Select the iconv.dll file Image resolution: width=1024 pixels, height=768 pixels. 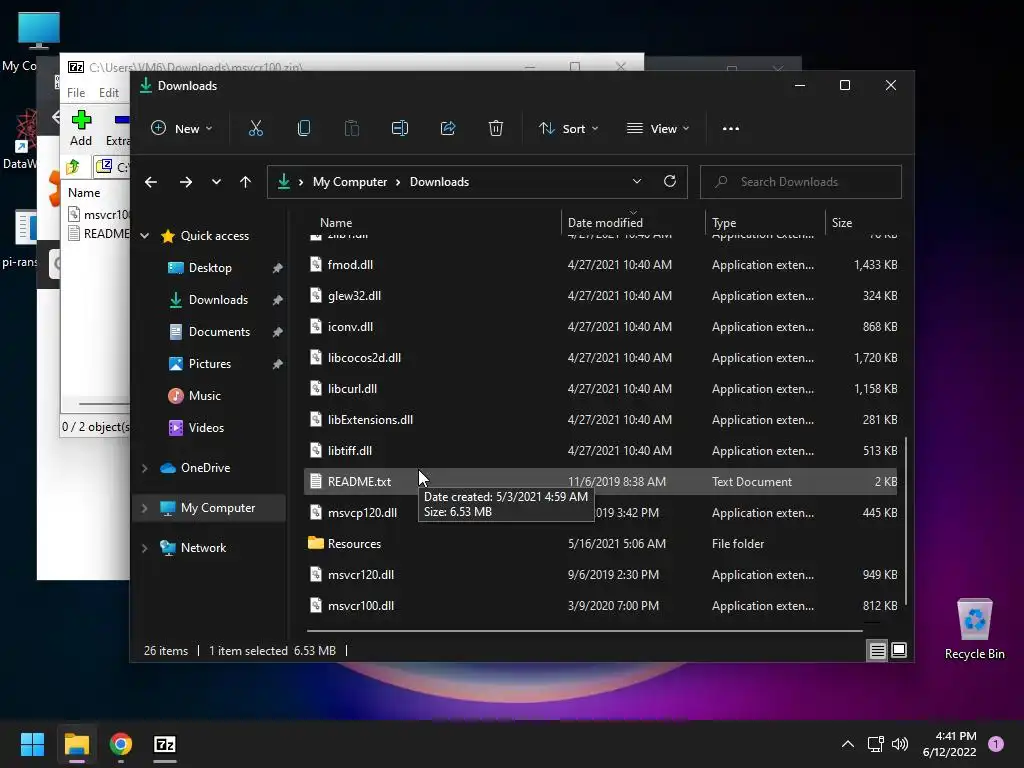coord(600,327)
